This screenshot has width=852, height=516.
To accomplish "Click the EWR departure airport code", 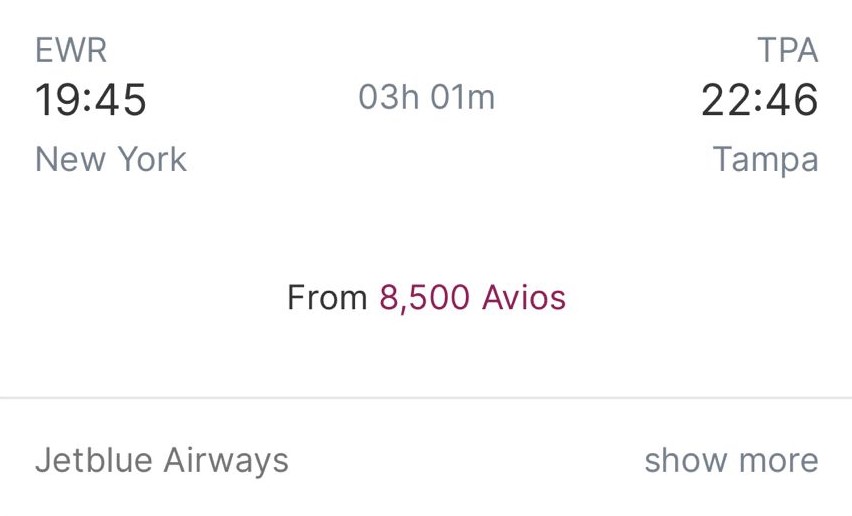I will click(x=71, y=50).
